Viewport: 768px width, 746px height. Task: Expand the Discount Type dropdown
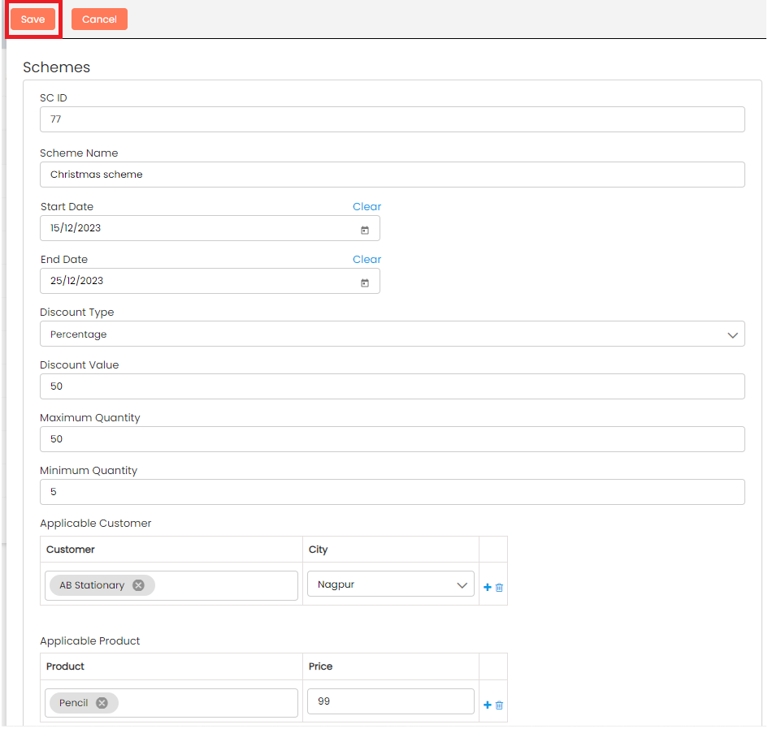tap(392, 334)
